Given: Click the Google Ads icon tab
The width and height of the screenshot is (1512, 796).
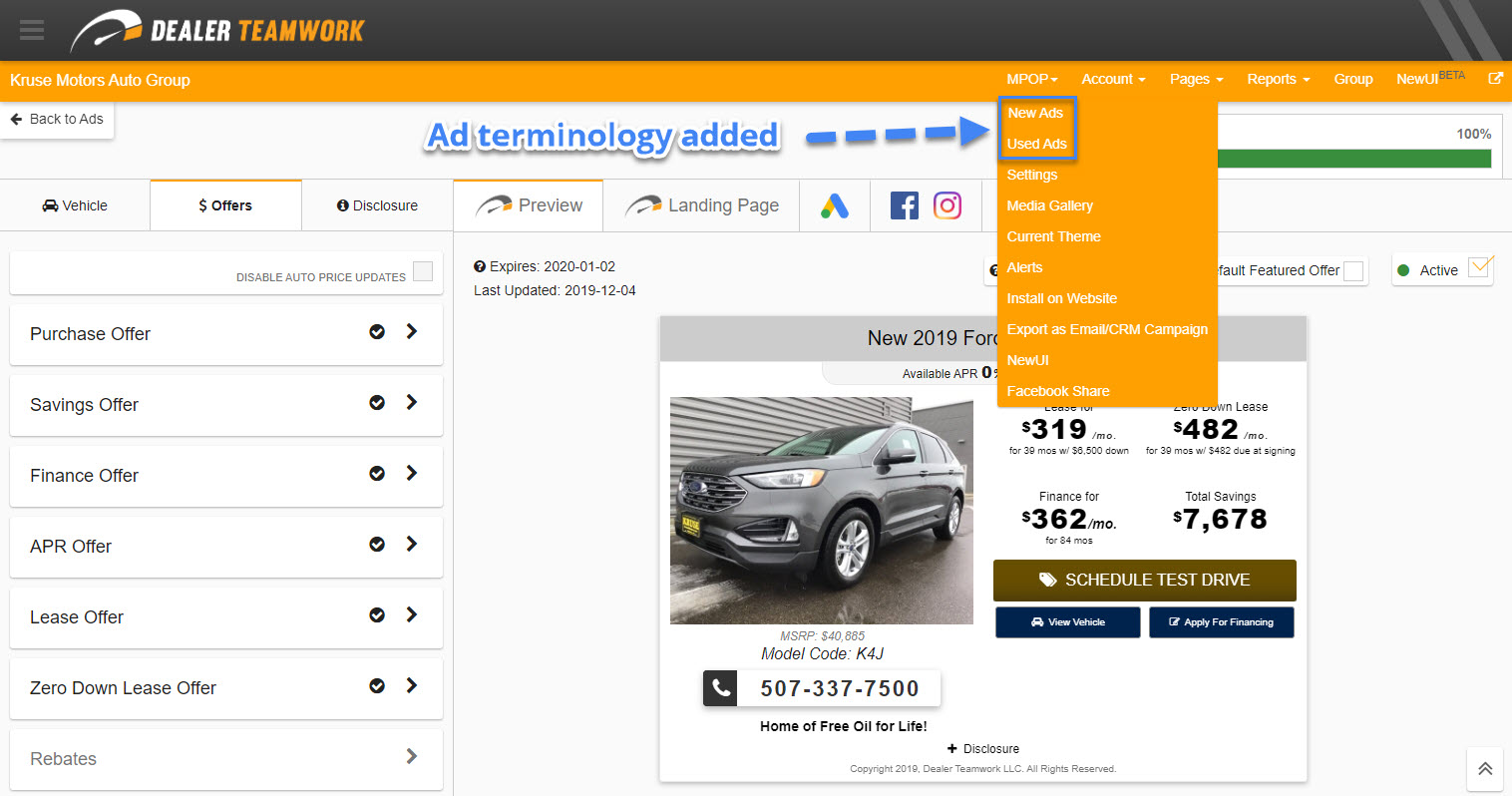Looking at the screenshot, I should pos(835,206).
